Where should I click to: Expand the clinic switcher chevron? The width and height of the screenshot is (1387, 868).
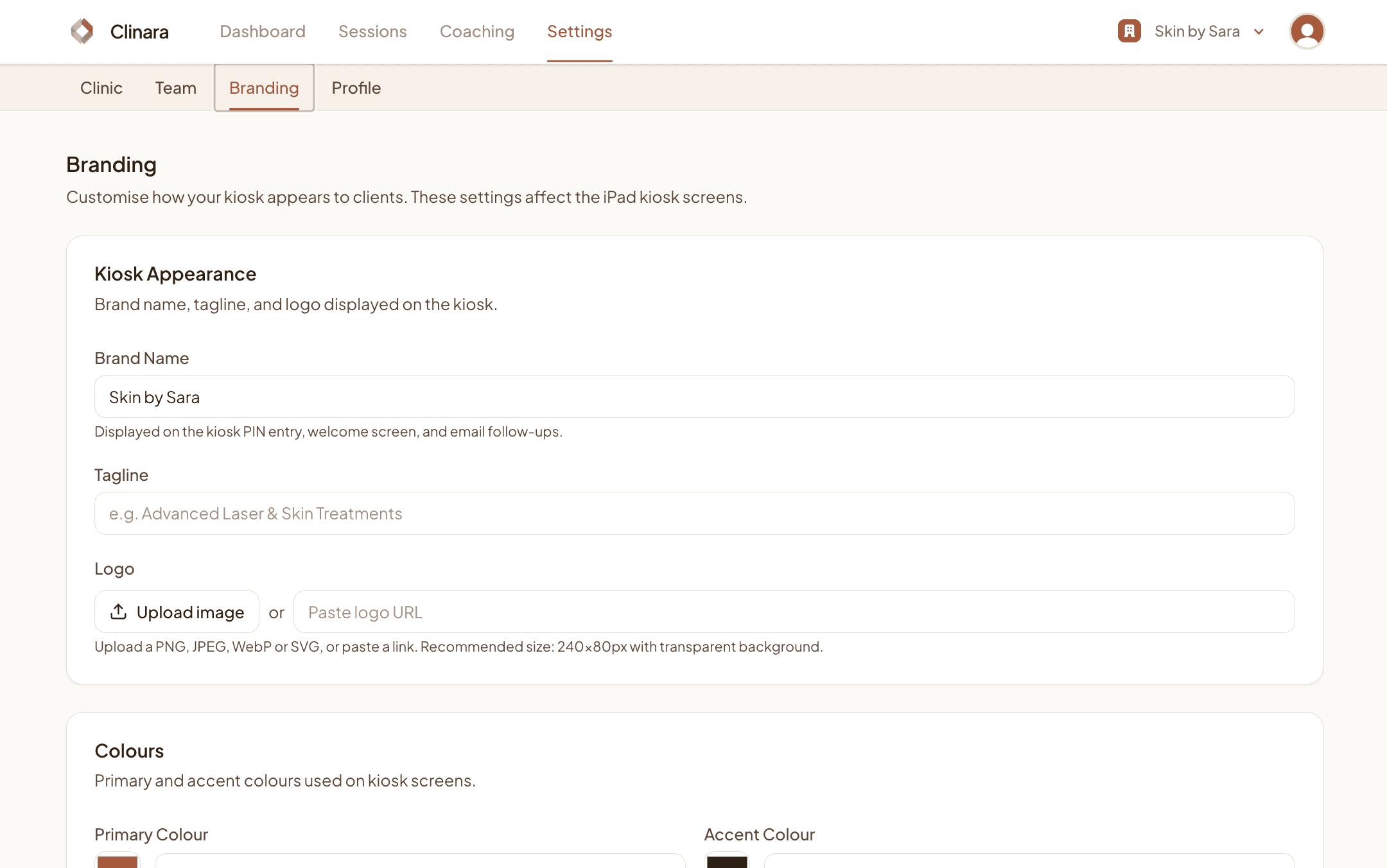(1259, 31)
